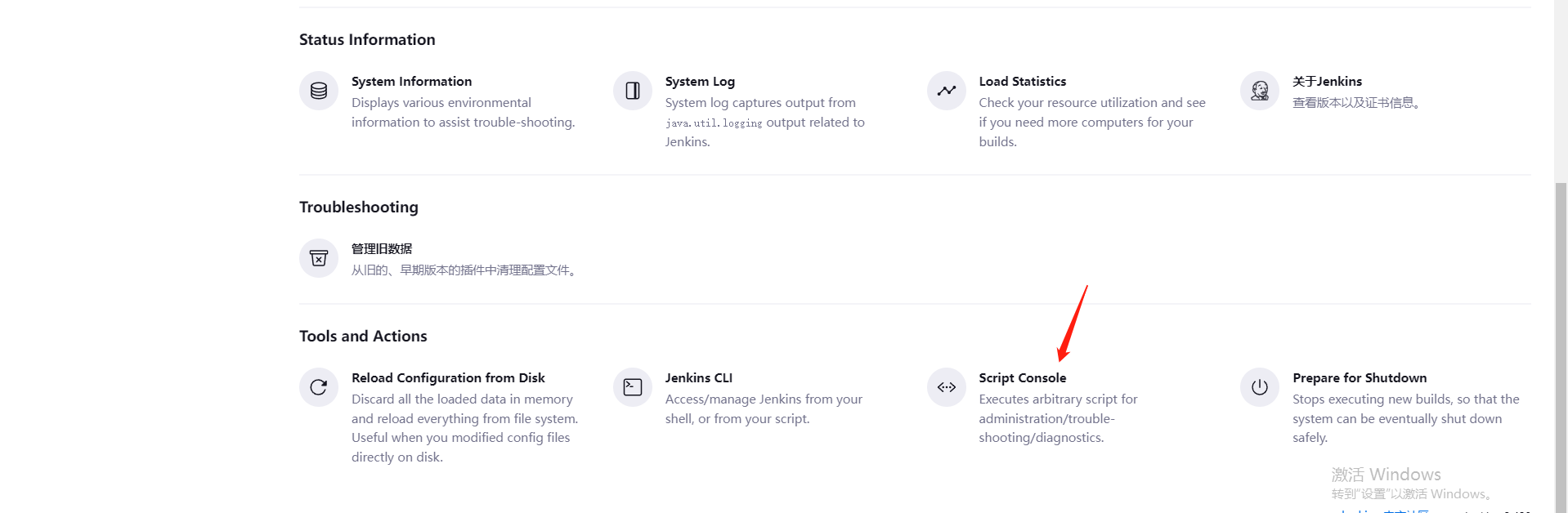Open the 关于Jenkins title link
1568x513 pixels.
(1327, 82)
